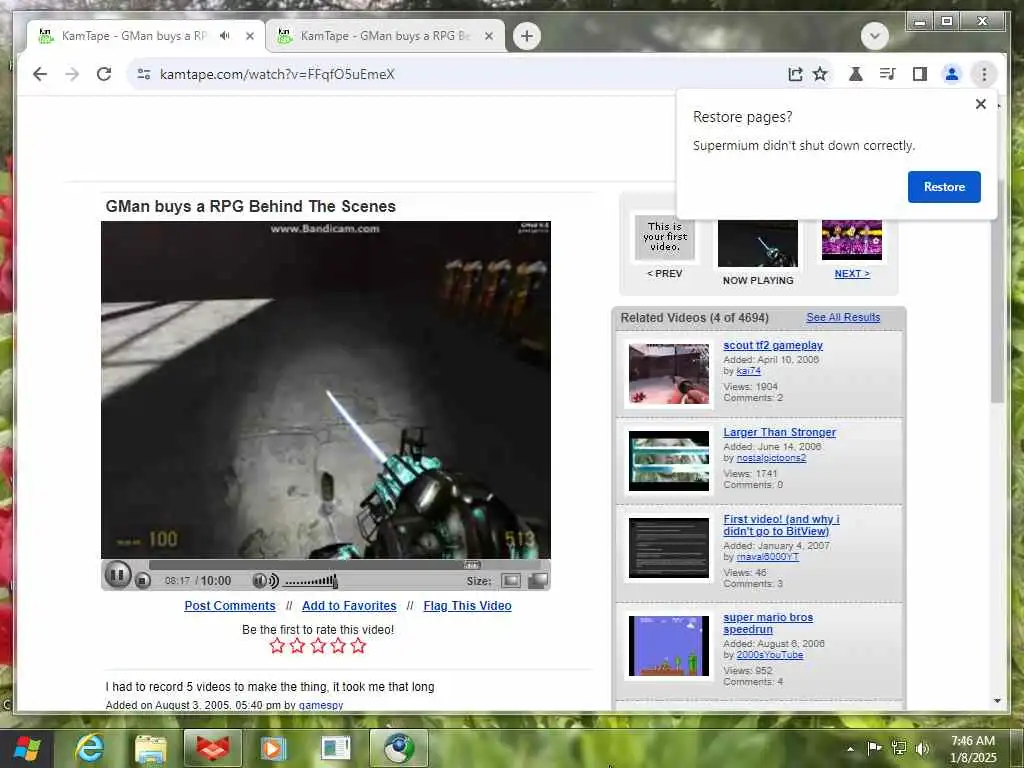This screenshot has width=1024, height=768.
Task: Open Action Center flag tray icon
Action: pos(874,748)
